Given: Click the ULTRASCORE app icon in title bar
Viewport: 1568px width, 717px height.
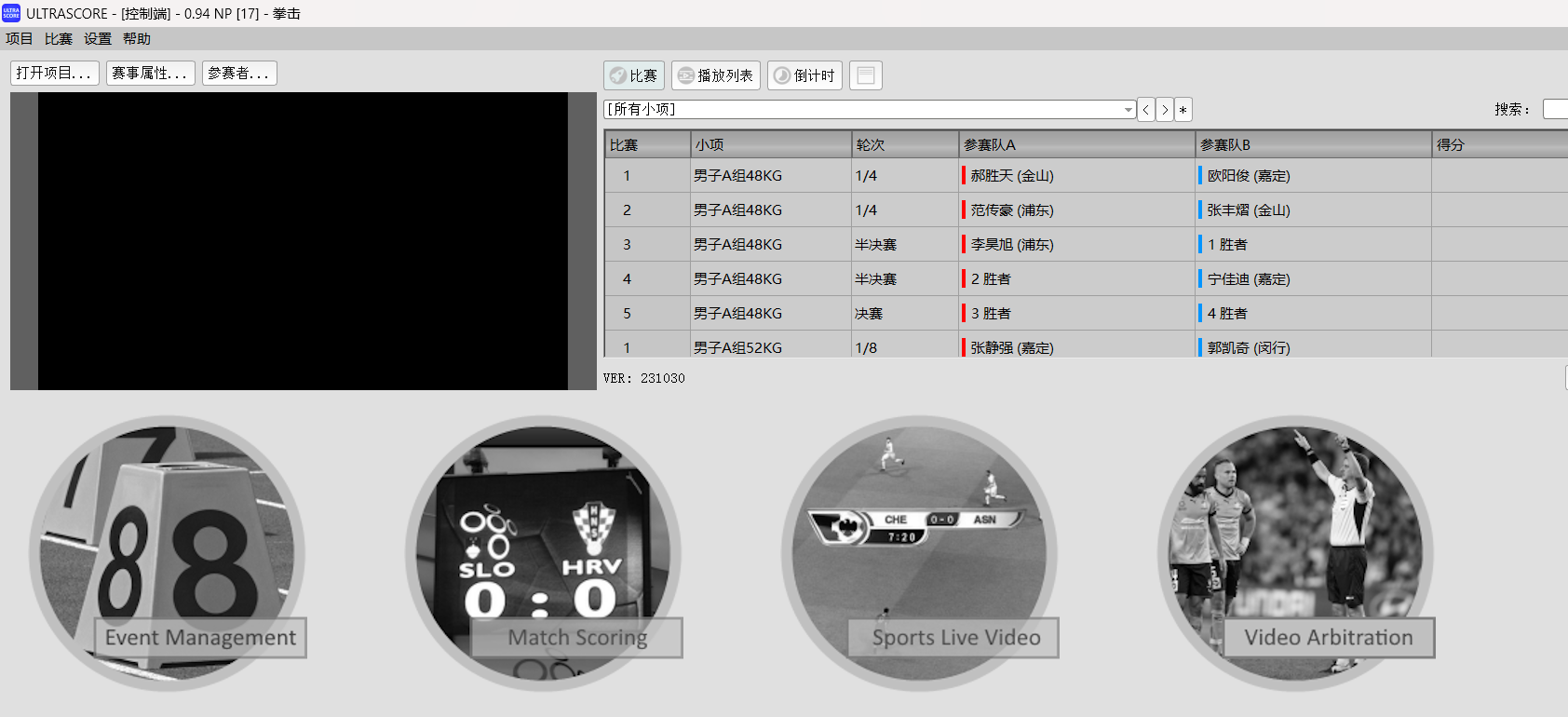Looking at the screenshot, I should [x=11, y=13].
